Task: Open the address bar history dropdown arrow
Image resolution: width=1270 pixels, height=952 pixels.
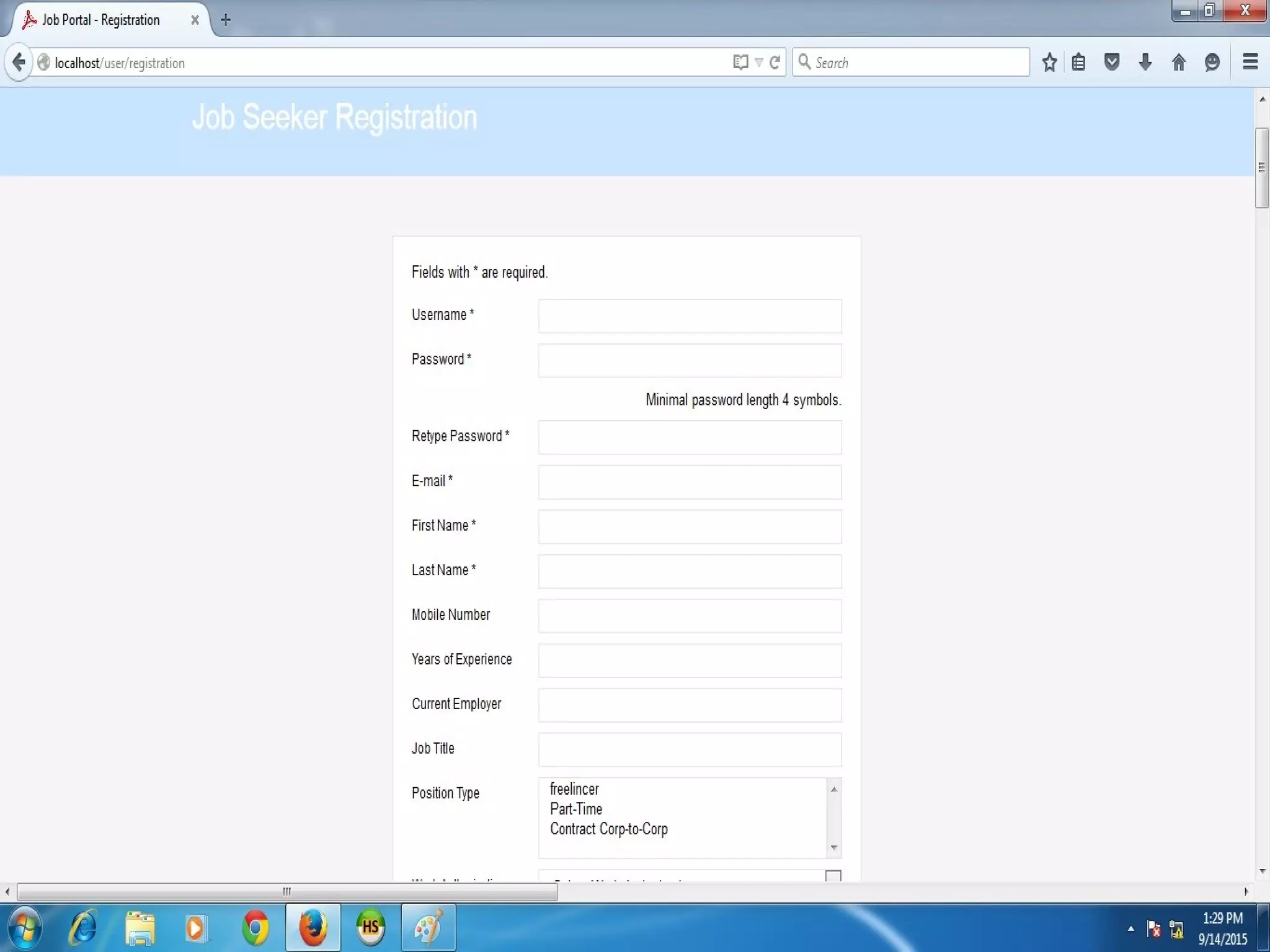Action: (758, 63)
